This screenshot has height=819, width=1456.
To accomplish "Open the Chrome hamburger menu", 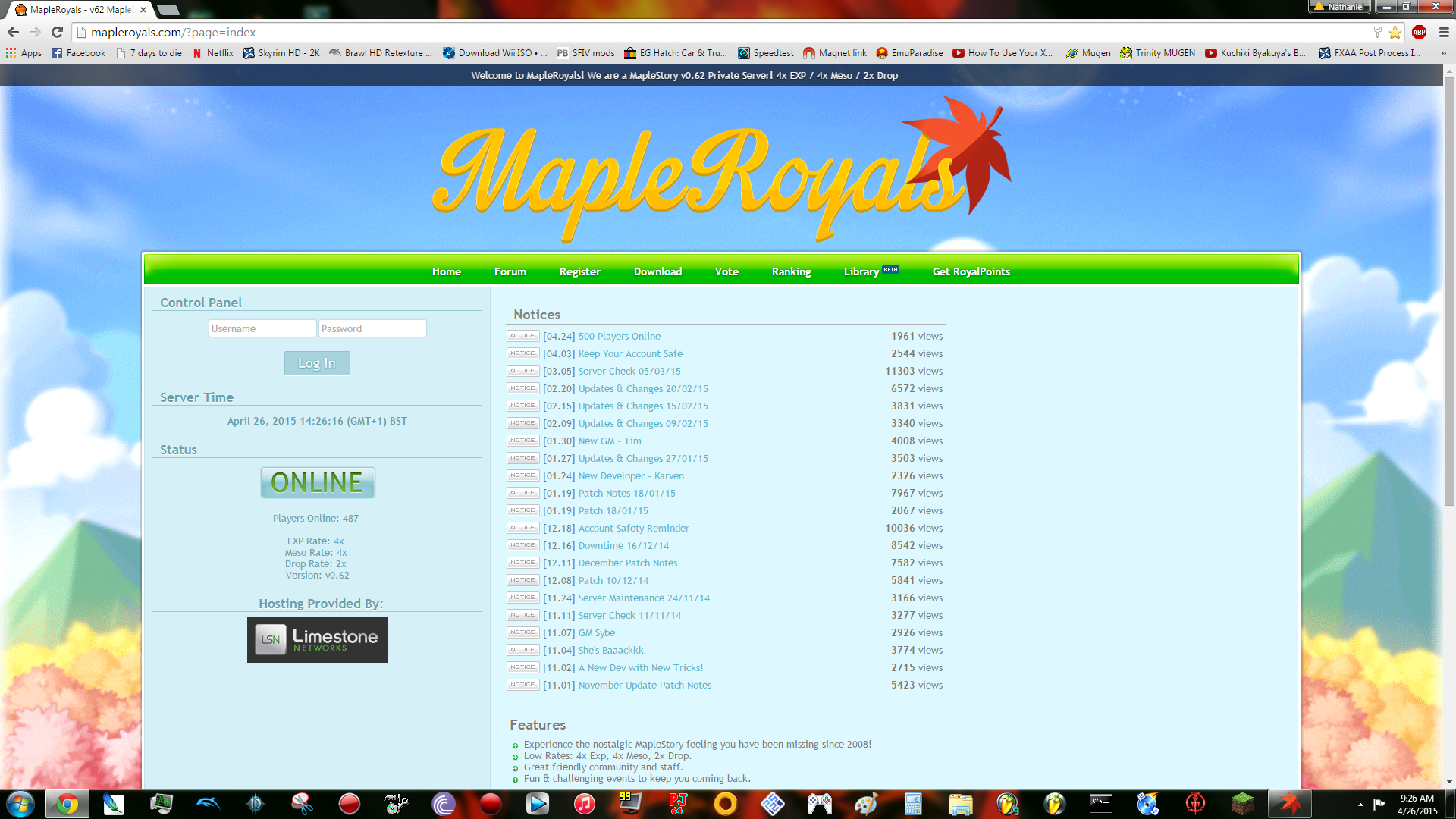I will coord(1444,32).
